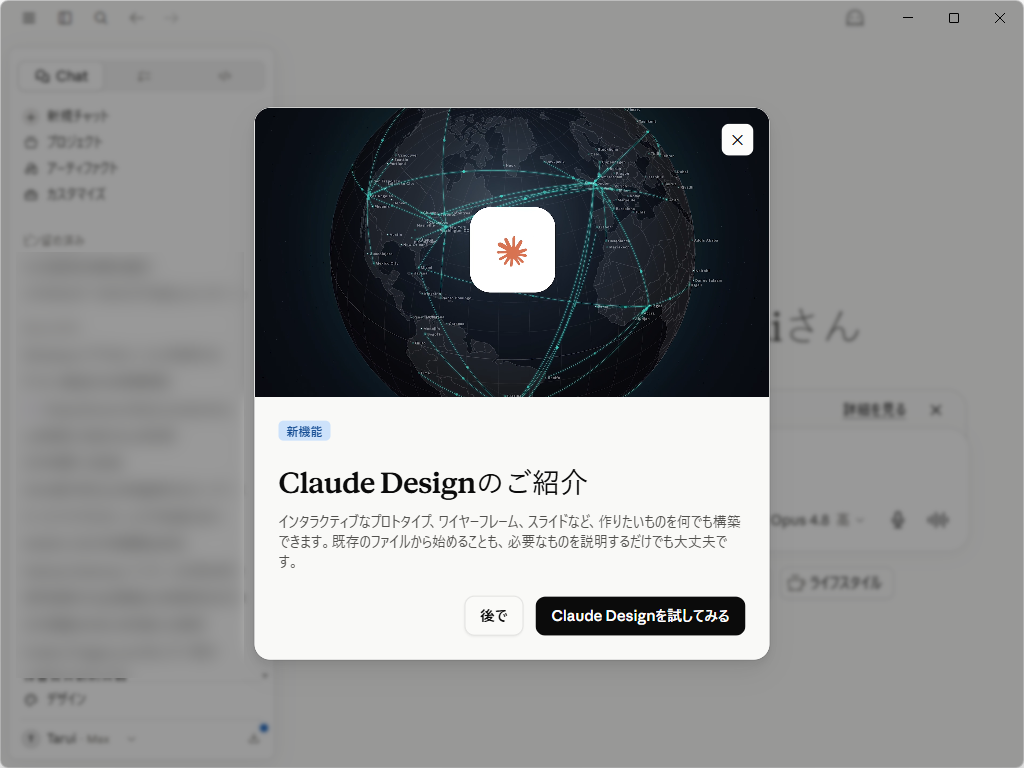Click the ghost incognito chat icon
Image resolution: width=1024 pixels, height=768 pixels.
click(855, 18)
